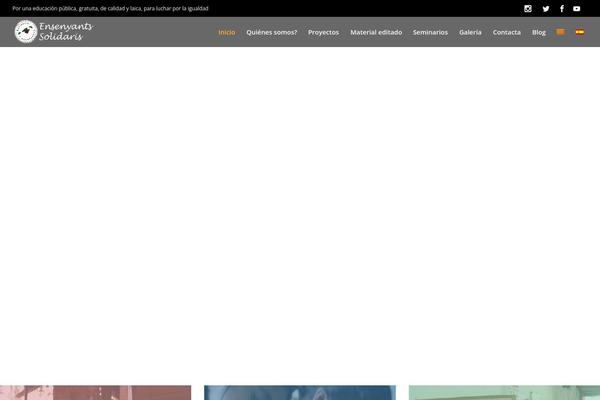Open Material editado page

376,32
